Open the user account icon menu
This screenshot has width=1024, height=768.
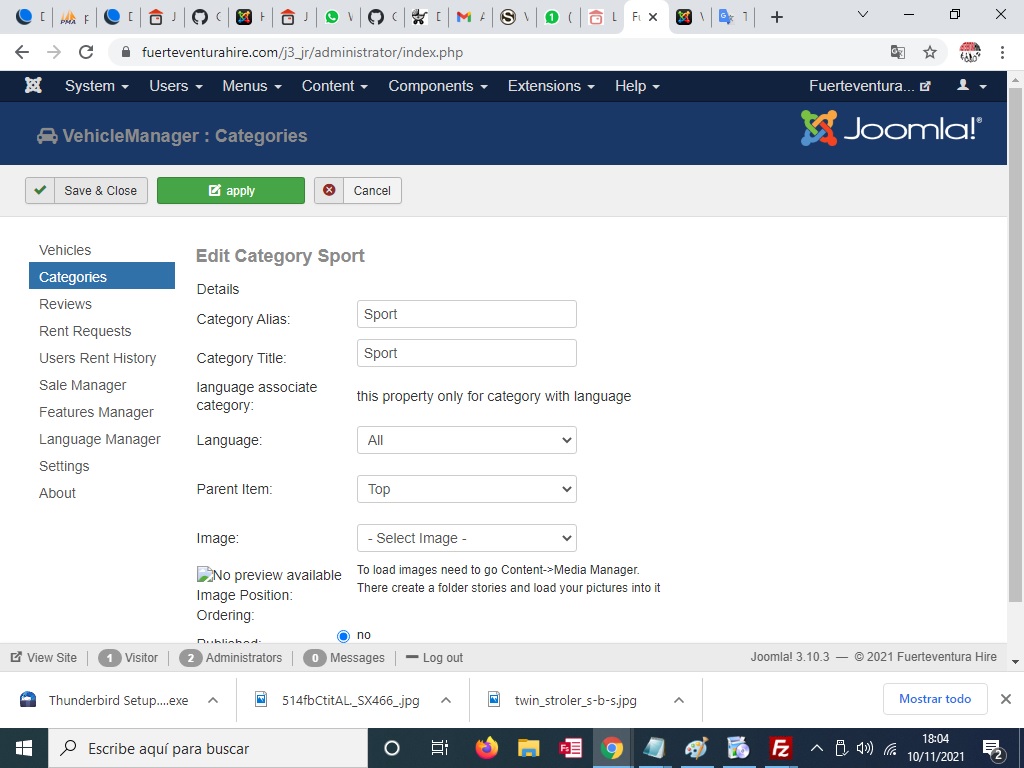click(x=970, y=86)
